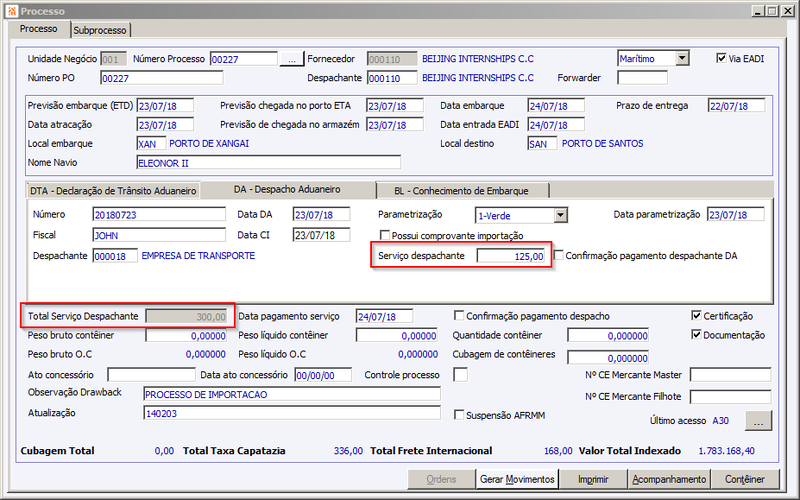The image size is (800, 500).
Task: Click the Gerar Movimentos button
Action: point(517,479)
